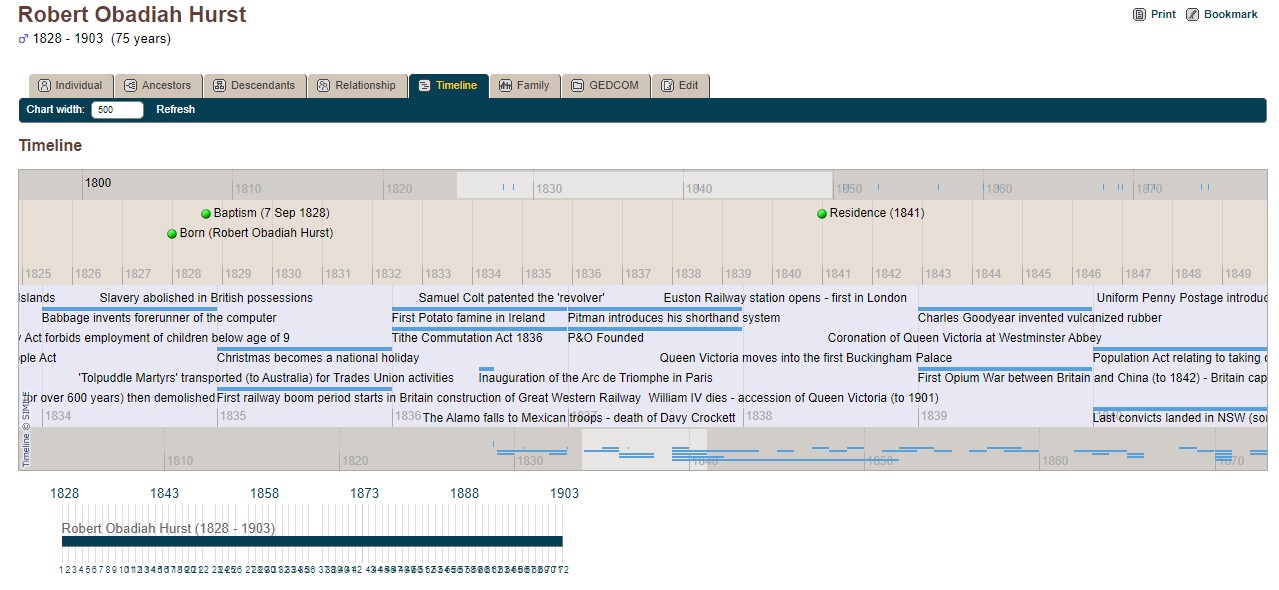Select the Residence (1841) event marker
Image resolution: width=1279 pixels, height=590 pixels.
pos(822,214)
